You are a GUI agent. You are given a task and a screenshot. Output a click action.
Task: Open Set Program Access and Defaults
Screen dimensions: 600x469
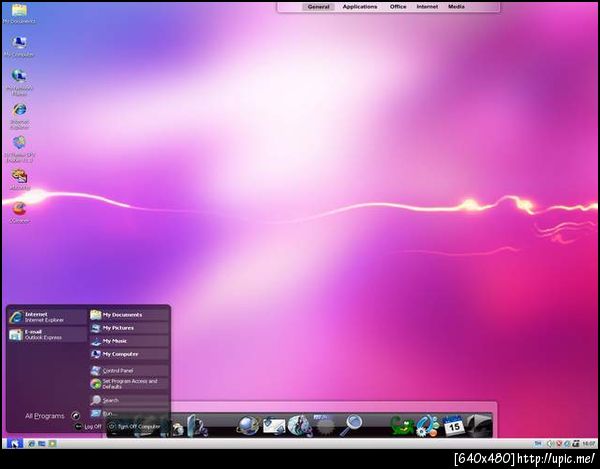click(129, 384)
